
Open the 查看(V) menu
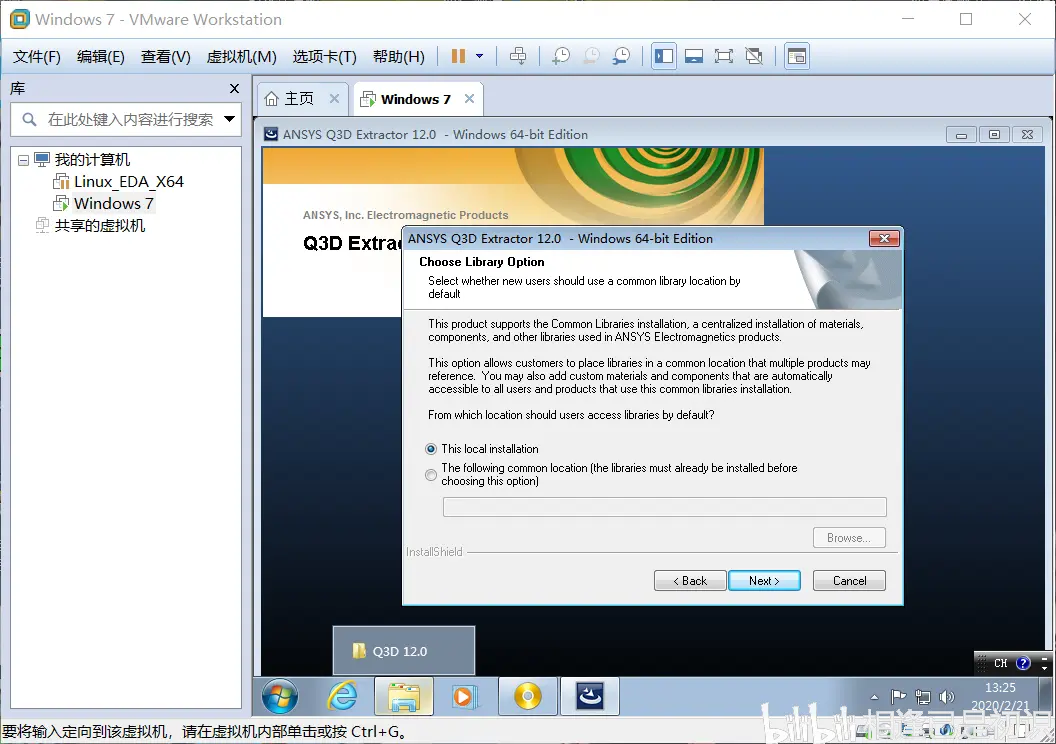tap(166, 57)
